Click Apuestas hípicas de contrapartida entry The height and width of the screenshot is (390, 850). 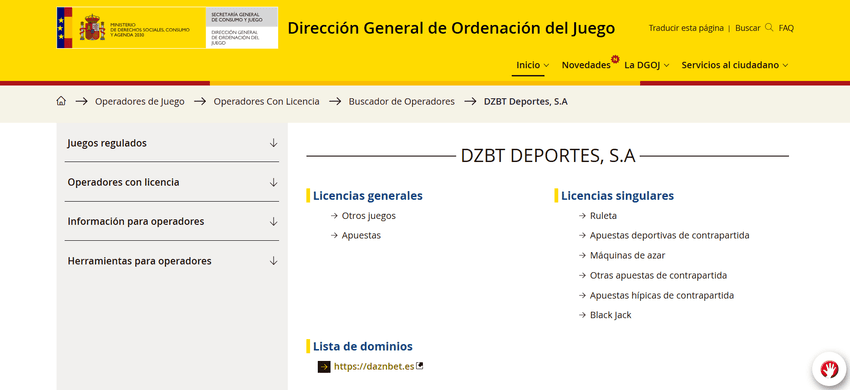click(x=662, y=296)
